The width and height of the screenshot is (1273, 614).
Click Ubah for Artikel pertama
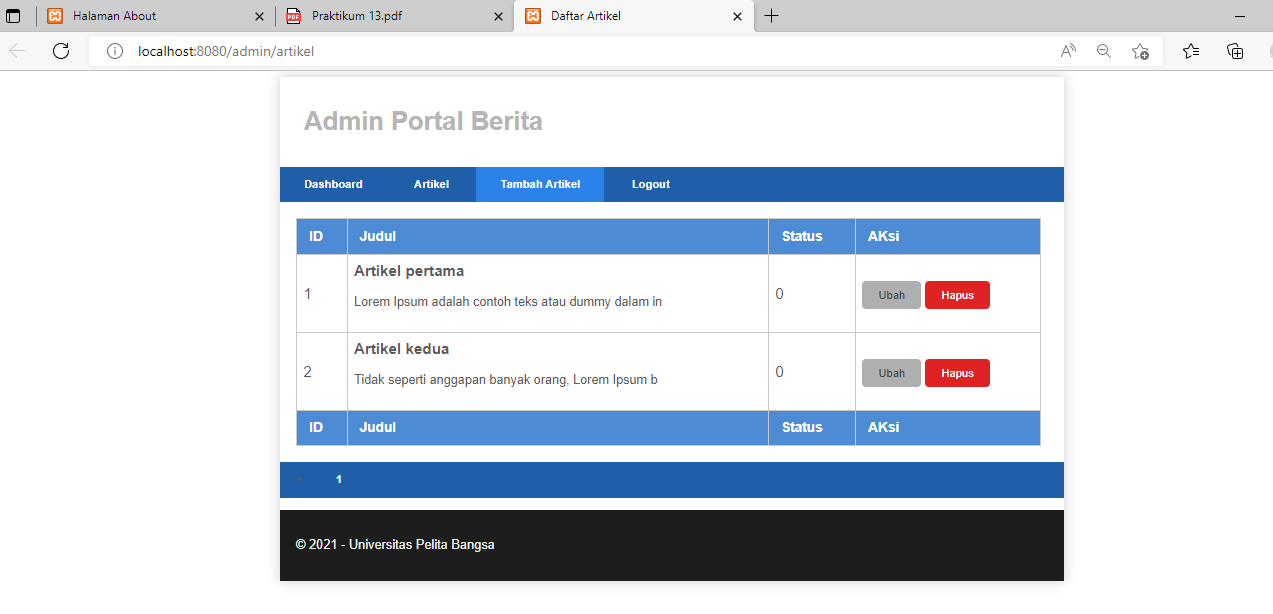890,294
